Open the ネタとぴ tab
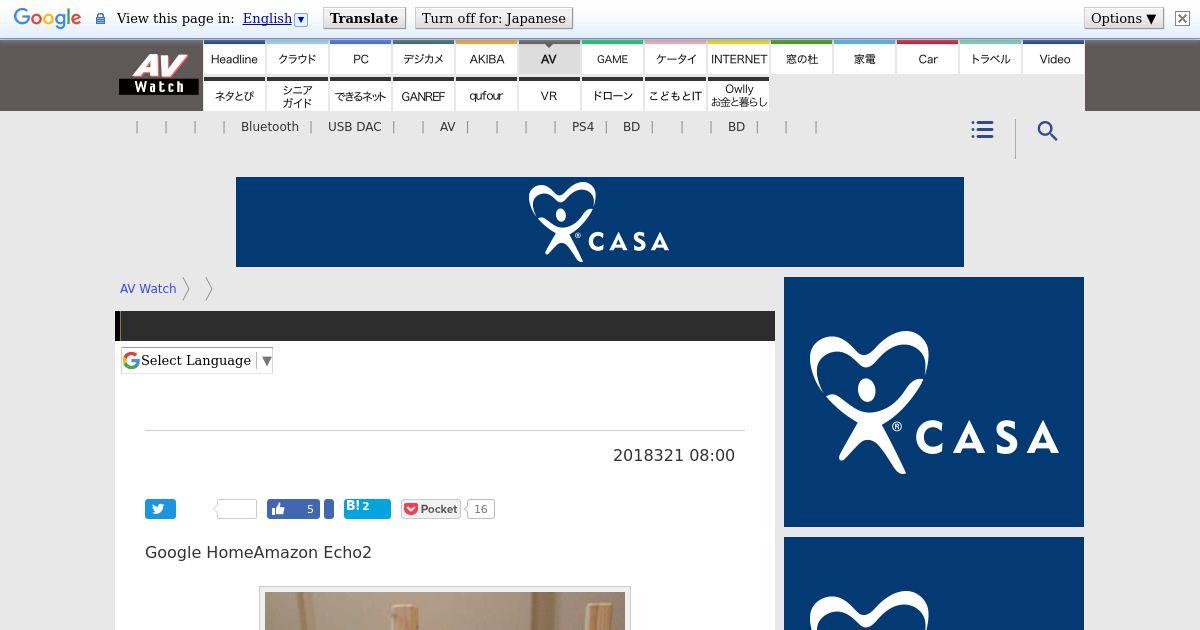The image size is (1200, 630). [234, 94]
